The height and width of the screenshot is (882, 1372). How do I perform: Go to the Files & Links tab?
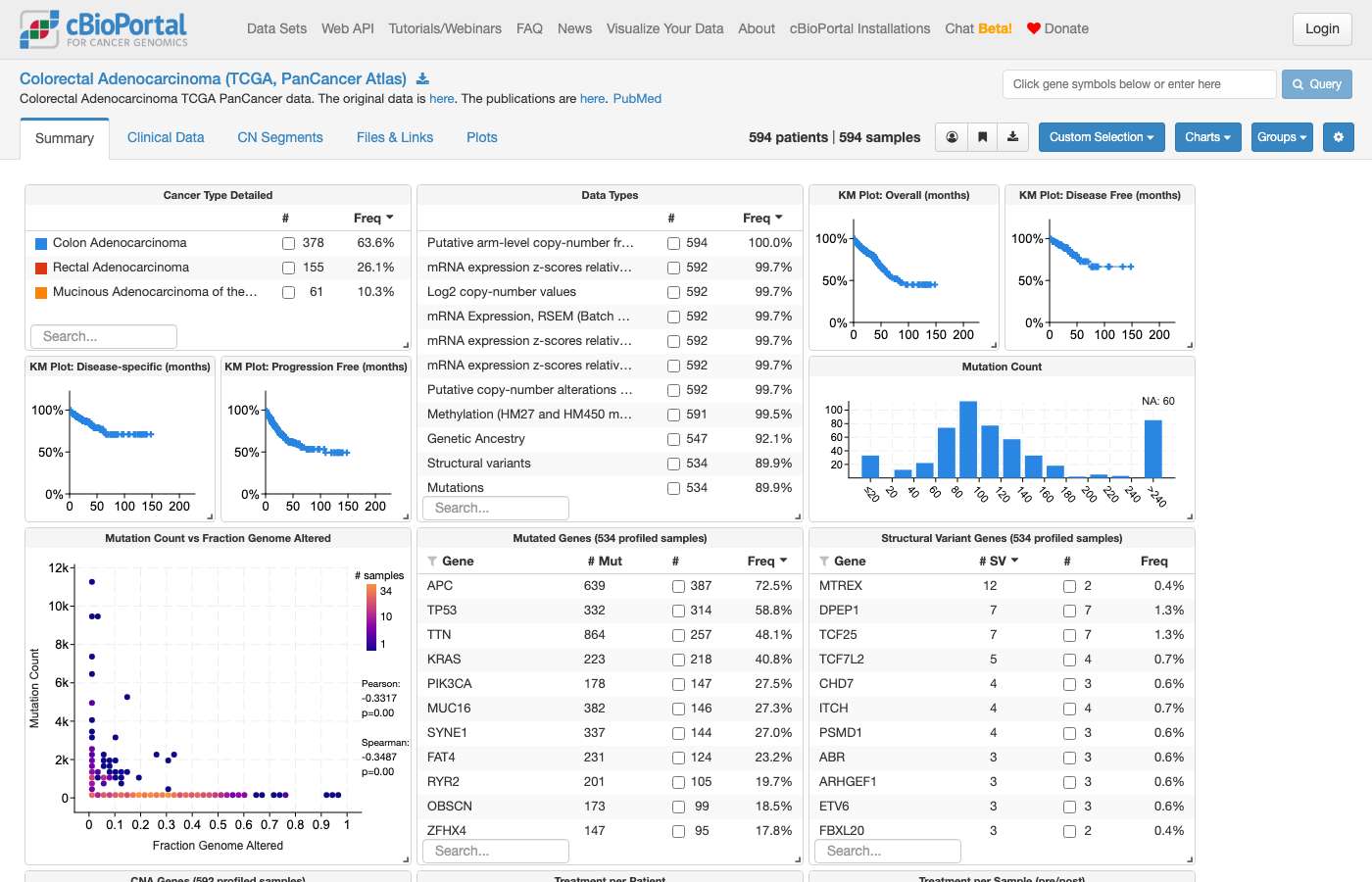(x=395, y=137)
